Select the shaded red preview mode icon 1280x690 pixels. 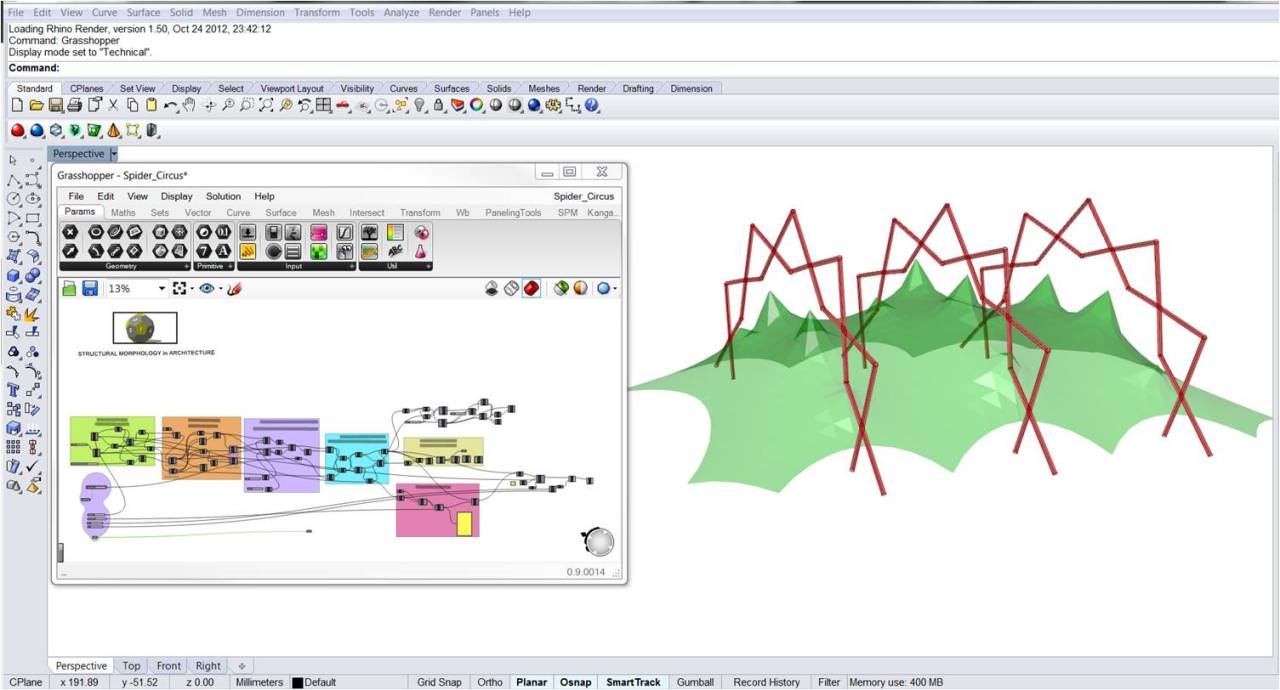point(531,288)
